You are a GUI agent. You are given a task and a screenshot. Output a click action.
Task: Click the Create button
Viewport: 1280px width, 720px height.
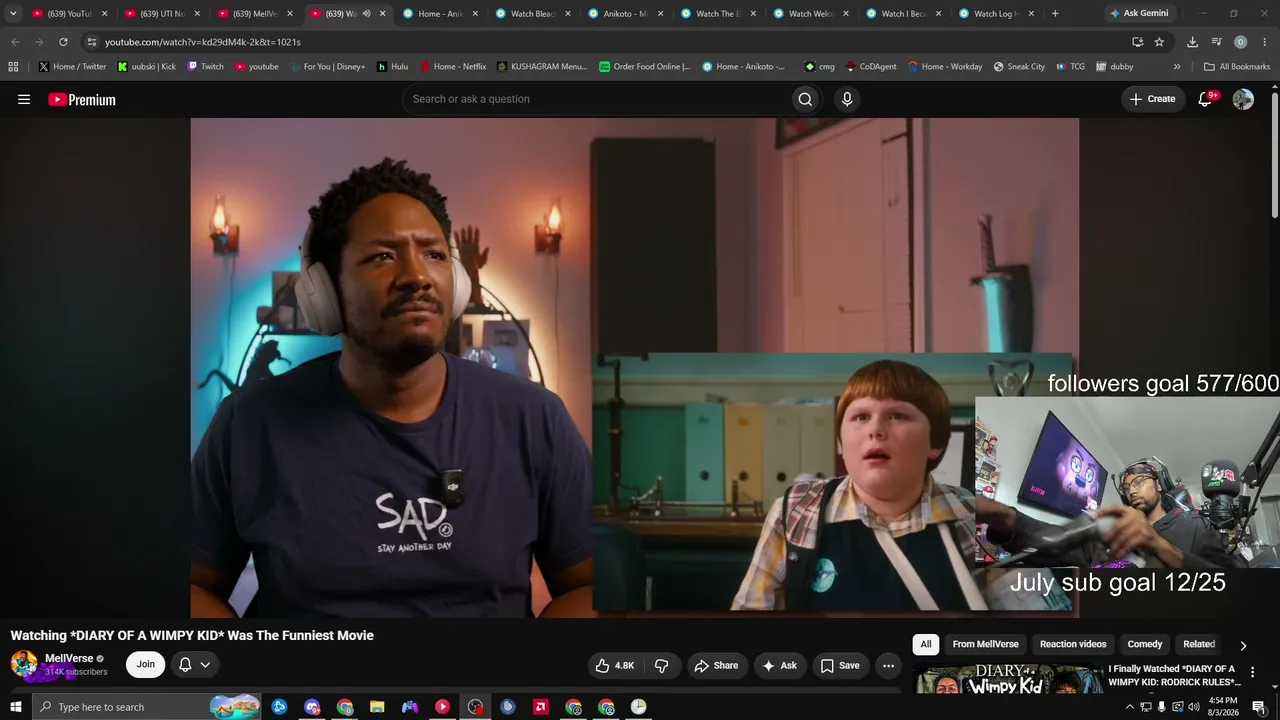point(1152,99)
